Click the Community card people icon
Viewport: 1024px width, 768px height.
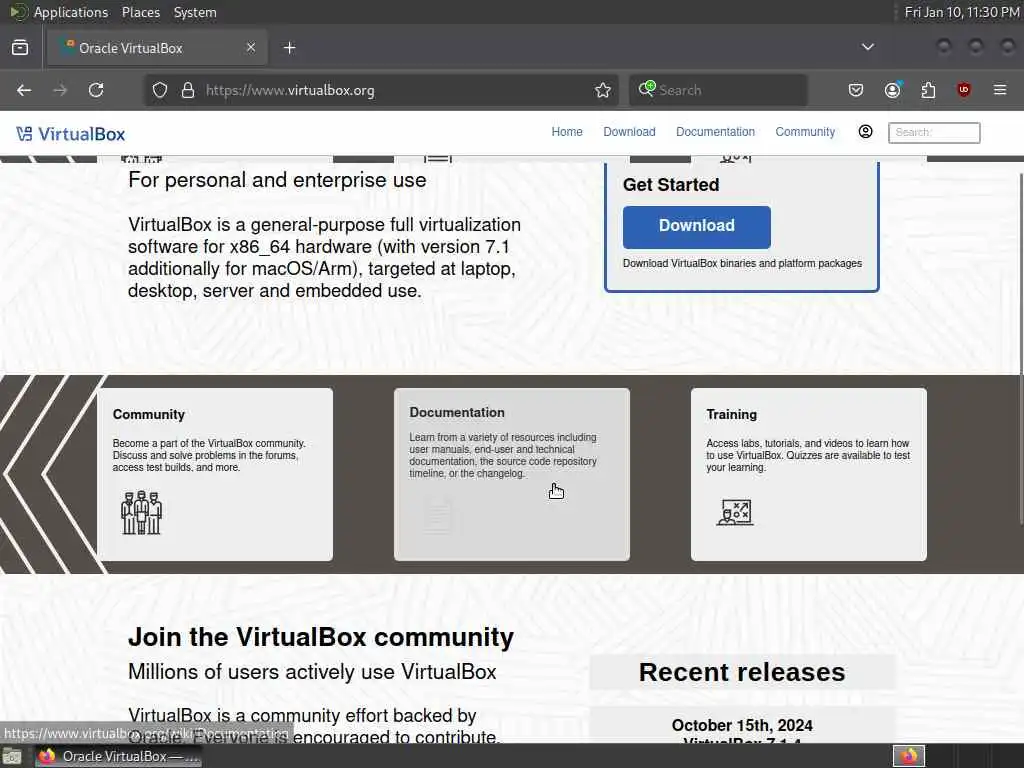pos(141,513)
